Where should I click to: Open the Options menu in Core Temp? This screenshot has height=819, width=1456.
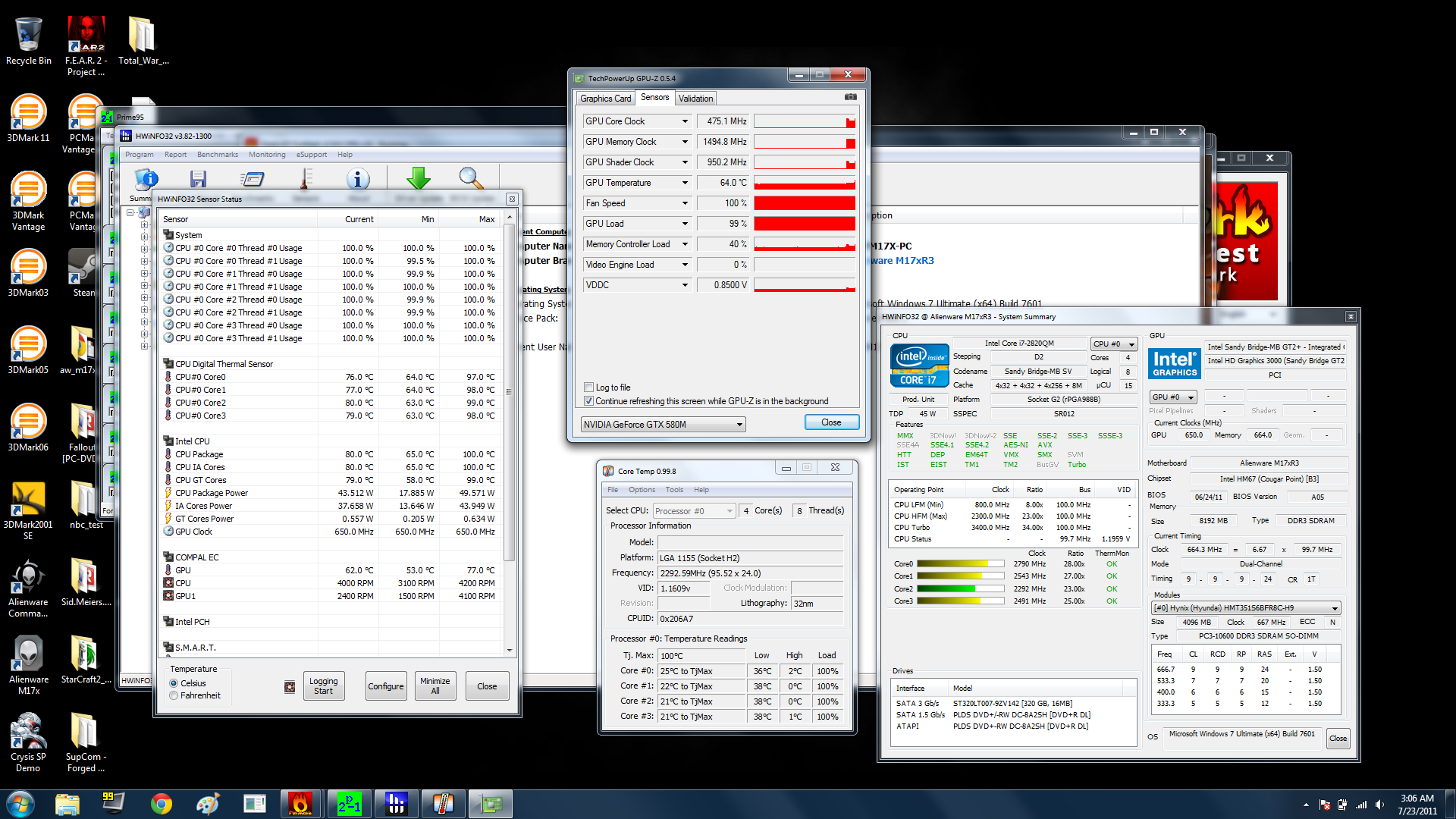click(642, 490)
